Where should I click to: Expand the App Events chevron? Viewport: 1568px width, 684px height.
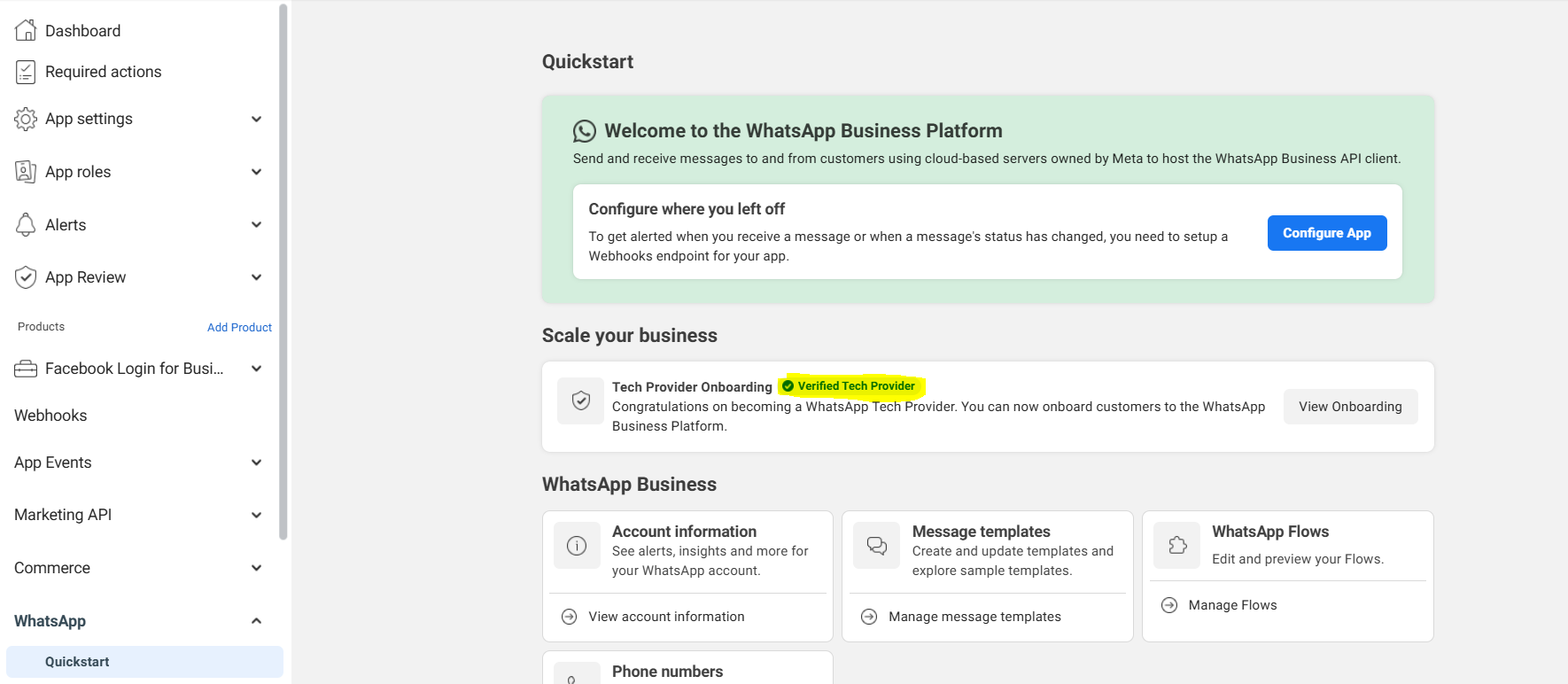point(256,462)
